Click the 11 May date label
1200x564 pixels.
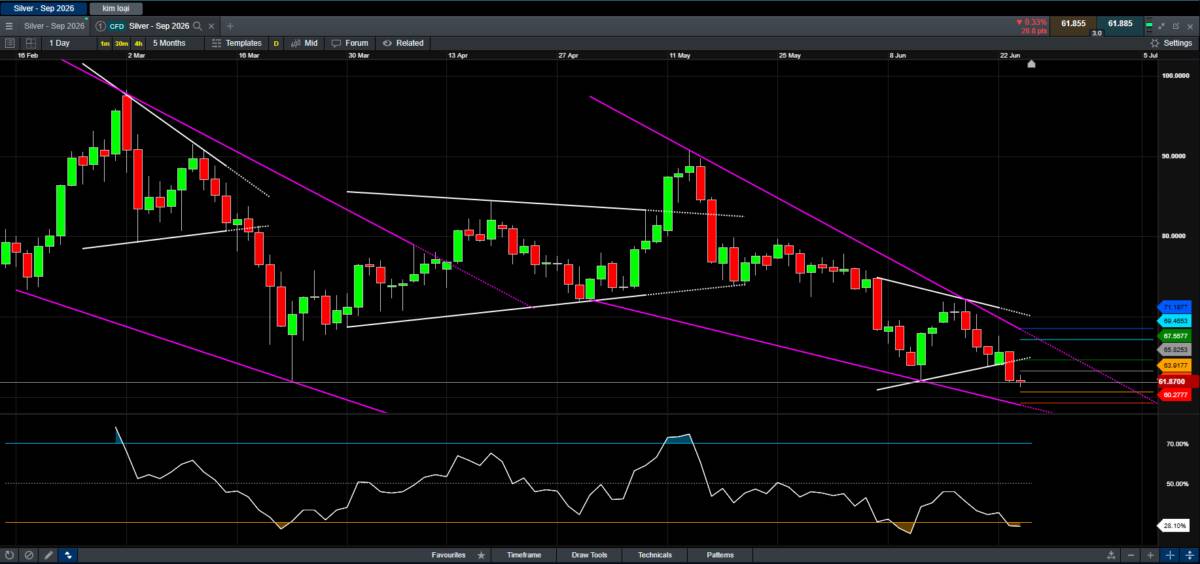pyautogui.click(x=680, y=56)
